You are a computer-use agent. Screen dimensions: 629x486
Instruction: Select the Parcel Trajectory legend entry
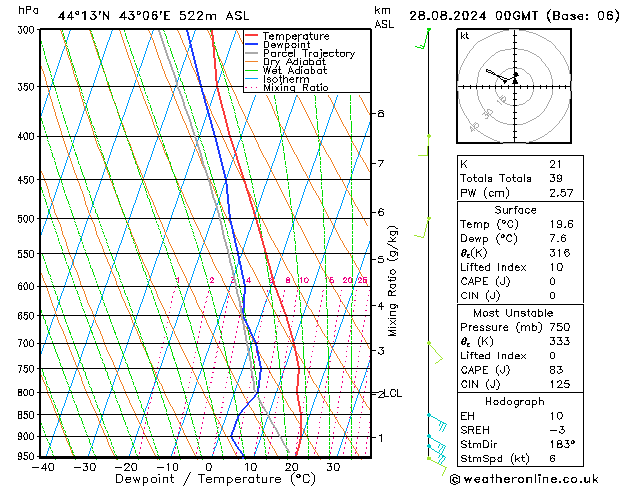pyautogui.click(x=307, y=54)
